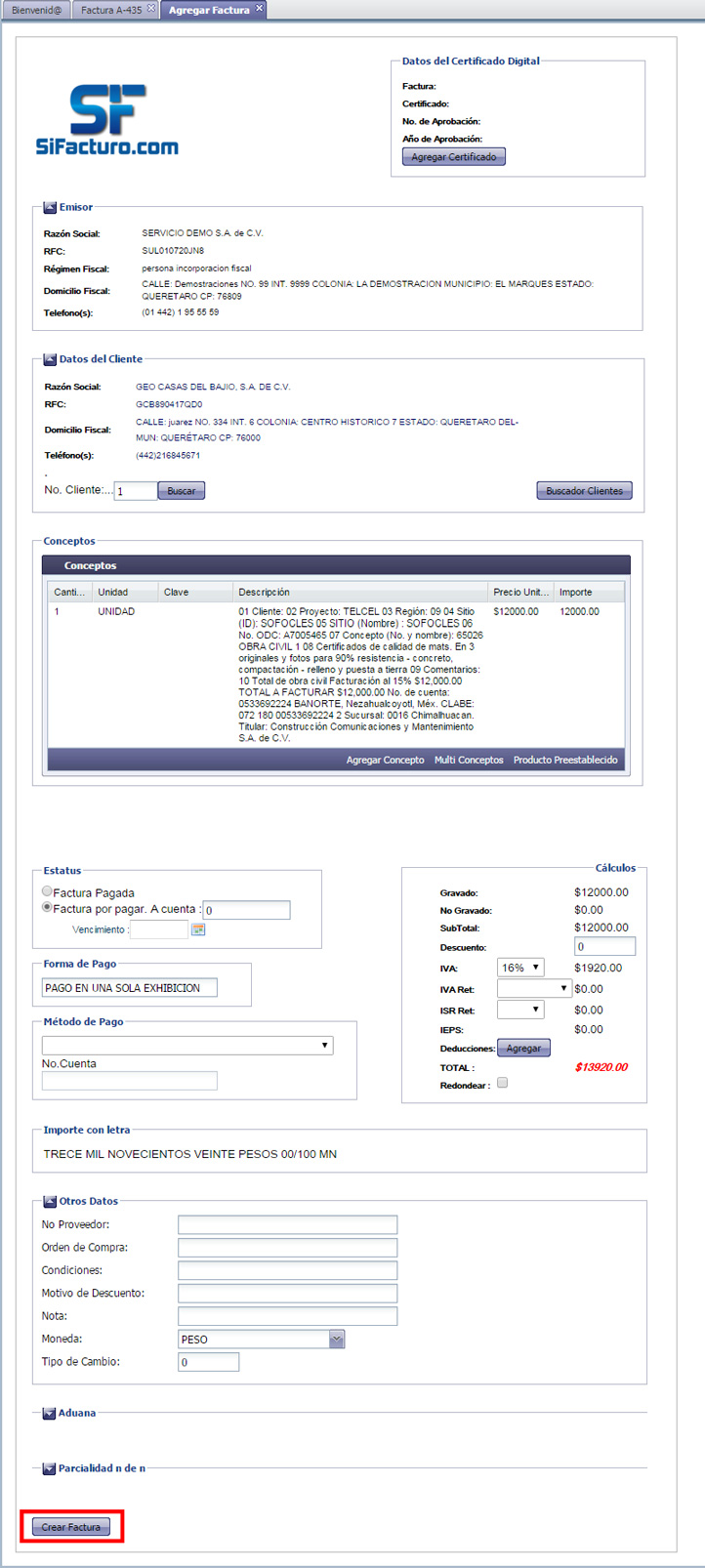Collapse the Datos del Cliente section
Screen dimensions: 705x1568
(x=50, y=359)
